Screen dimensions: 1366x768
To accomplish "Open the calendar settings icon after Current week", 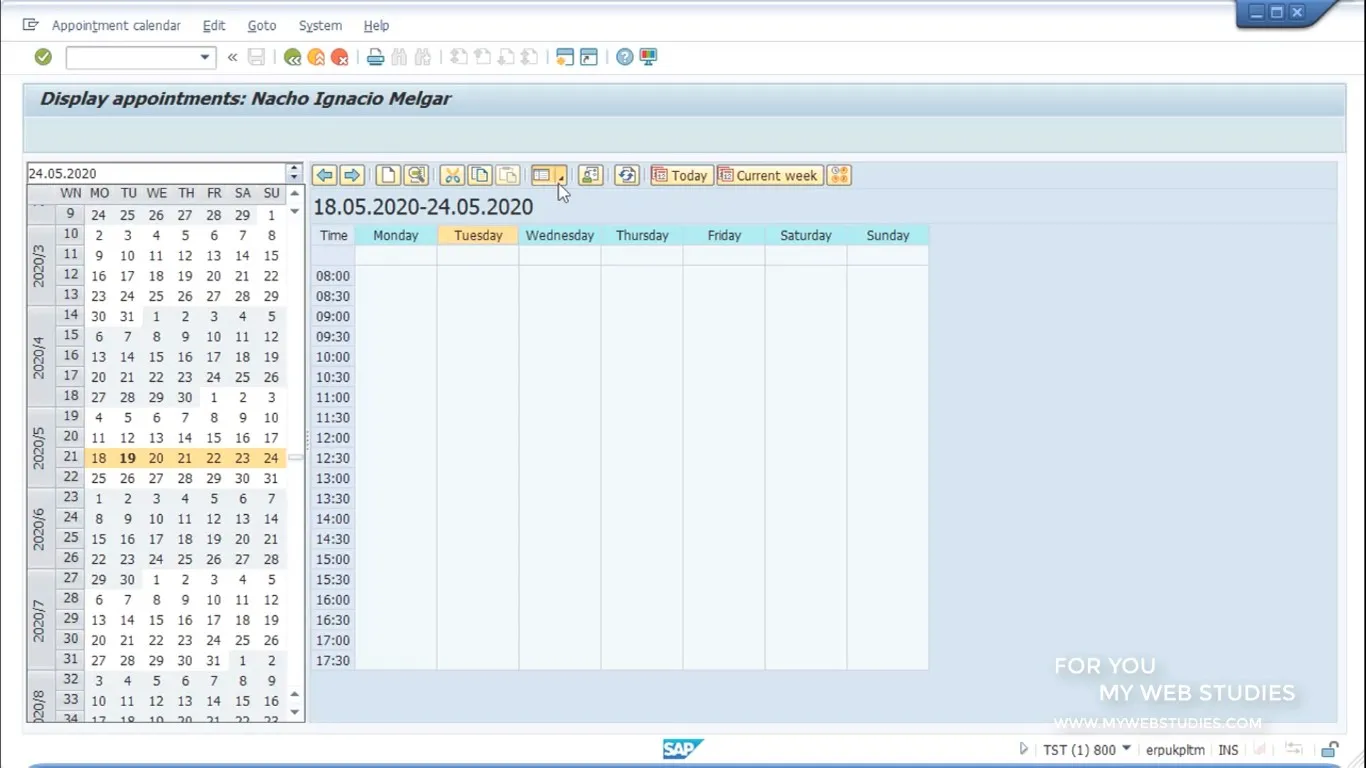I will click(839, 175).
